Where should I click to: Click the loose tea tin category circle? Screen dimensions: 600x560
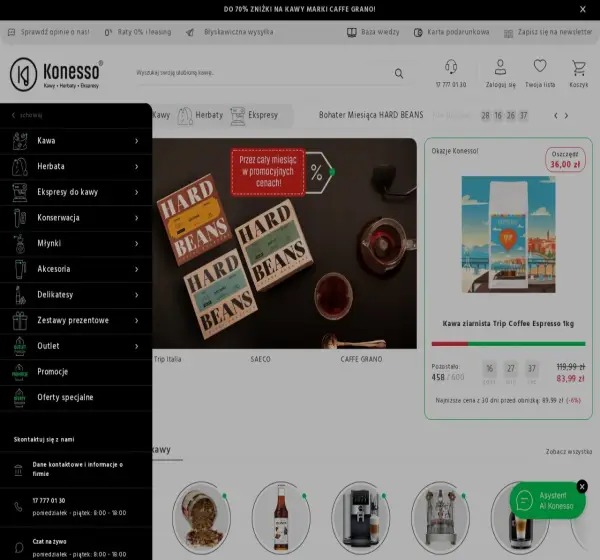202,518
